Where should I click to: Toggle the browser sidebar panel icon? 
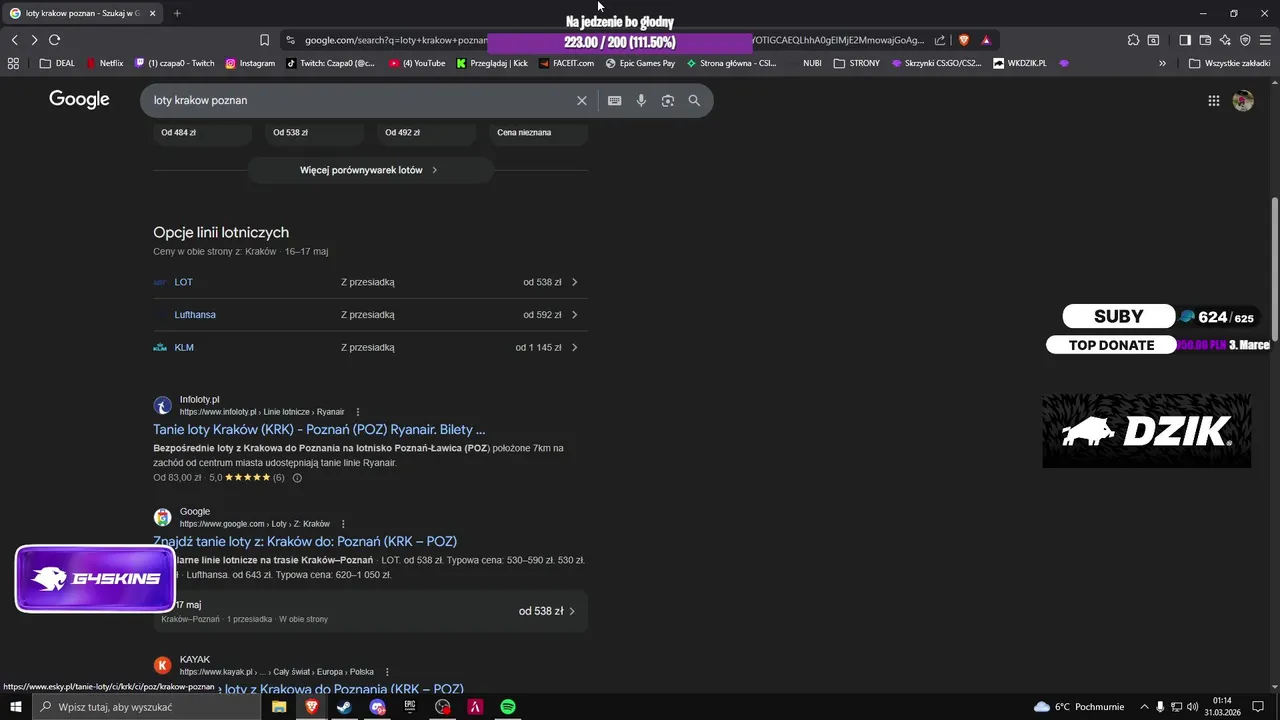coord(1185,40)
